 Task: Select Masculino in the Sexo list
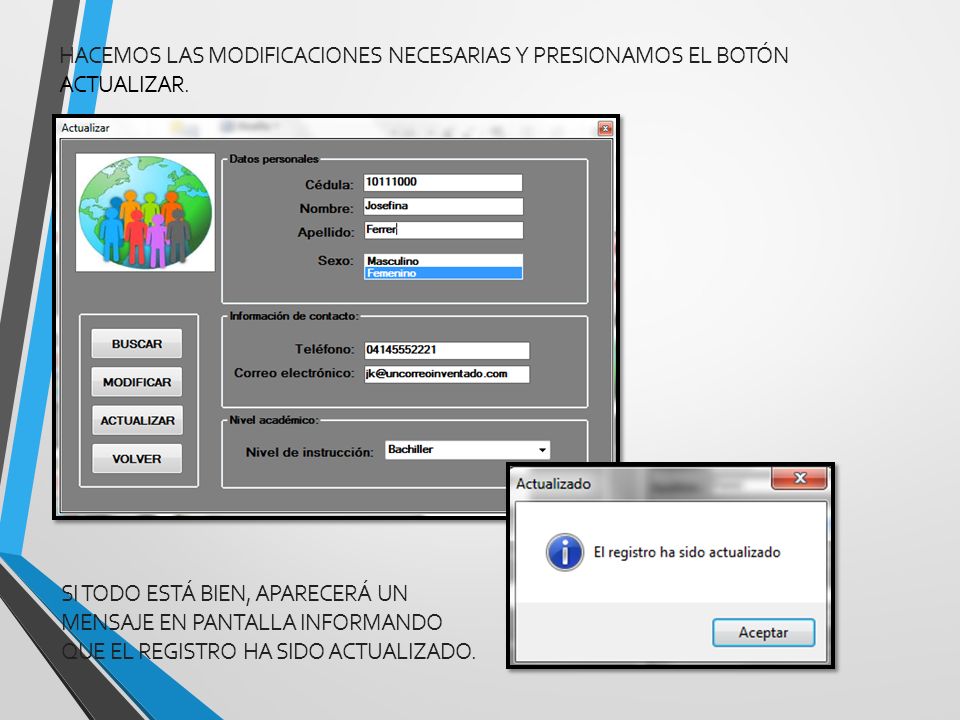click(x=443, y=261)
